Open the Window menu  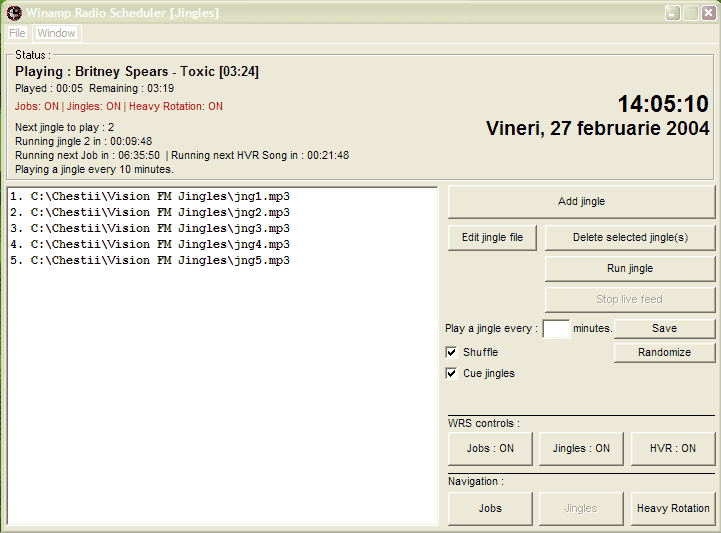pos(57,33)
